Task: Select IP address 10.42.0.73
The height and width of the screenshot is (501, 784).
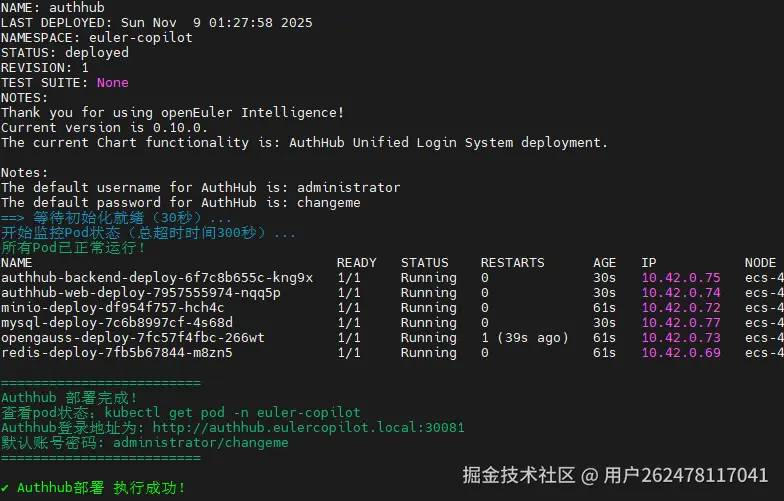Action: 681,338
